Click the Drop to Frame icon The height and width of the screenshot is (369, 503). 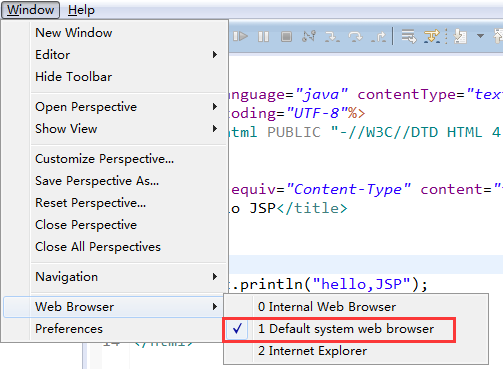pyautogui.click(x=409, y=36)
